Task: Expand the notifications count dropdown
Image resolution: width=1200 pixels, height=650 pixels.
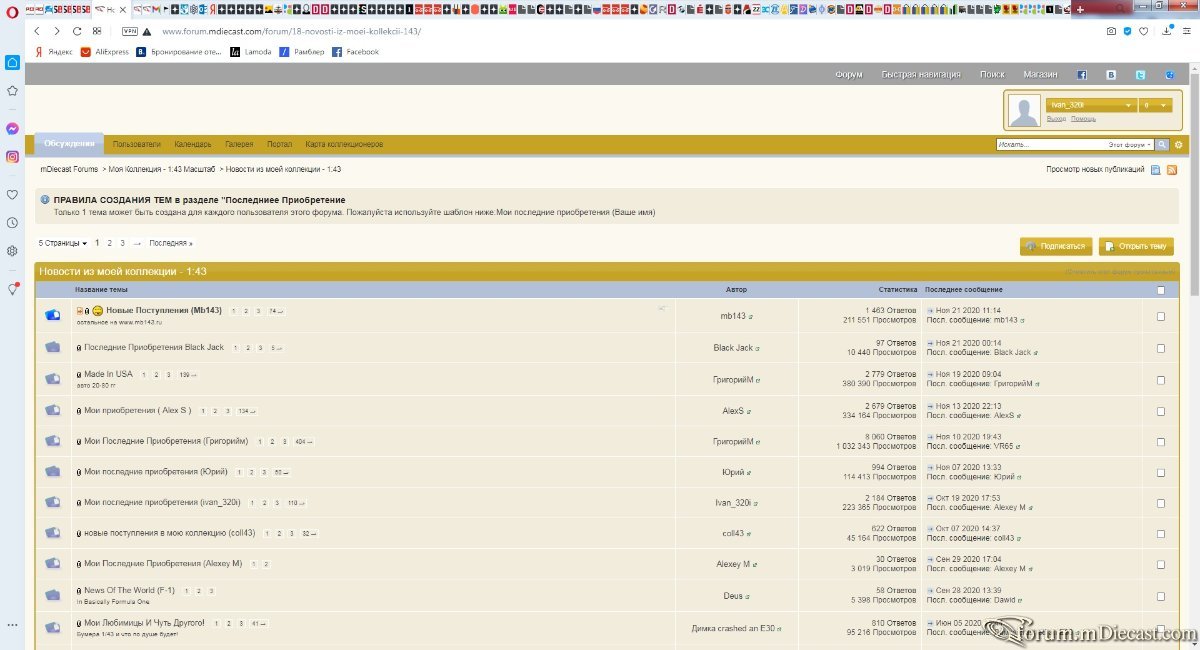Action: click(x=1156, y=105)
